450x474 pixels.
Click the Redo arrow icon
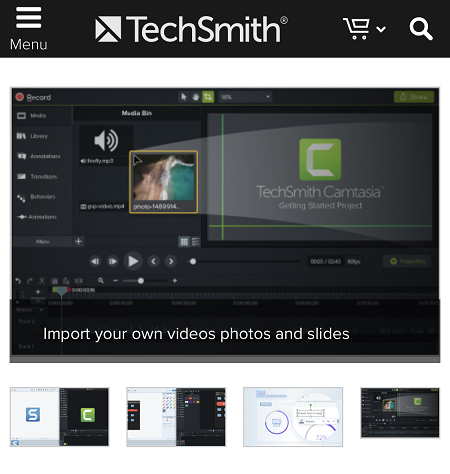coord(30,281)
